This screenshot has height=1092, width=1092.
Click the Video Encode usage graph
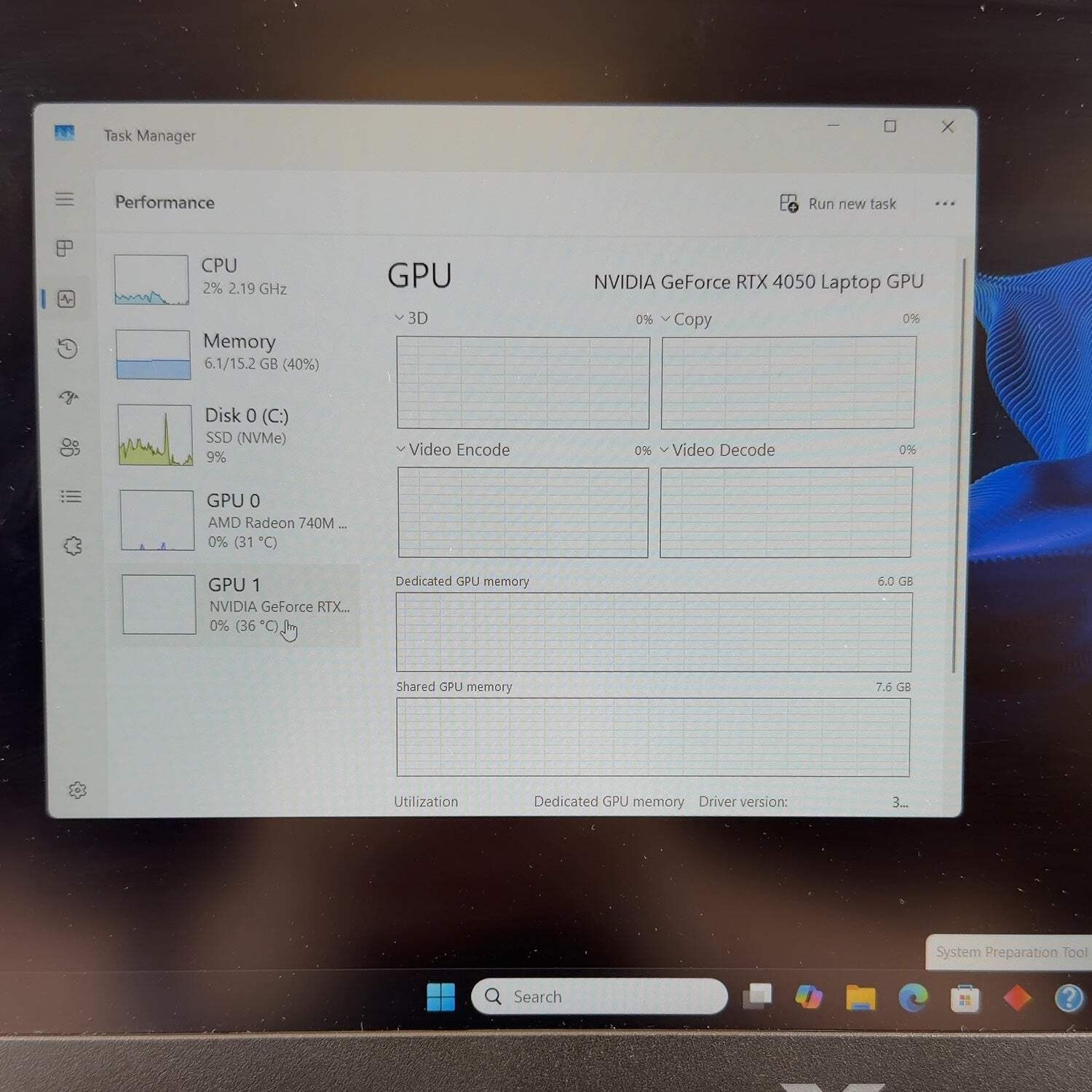click(x=523, y=513)
